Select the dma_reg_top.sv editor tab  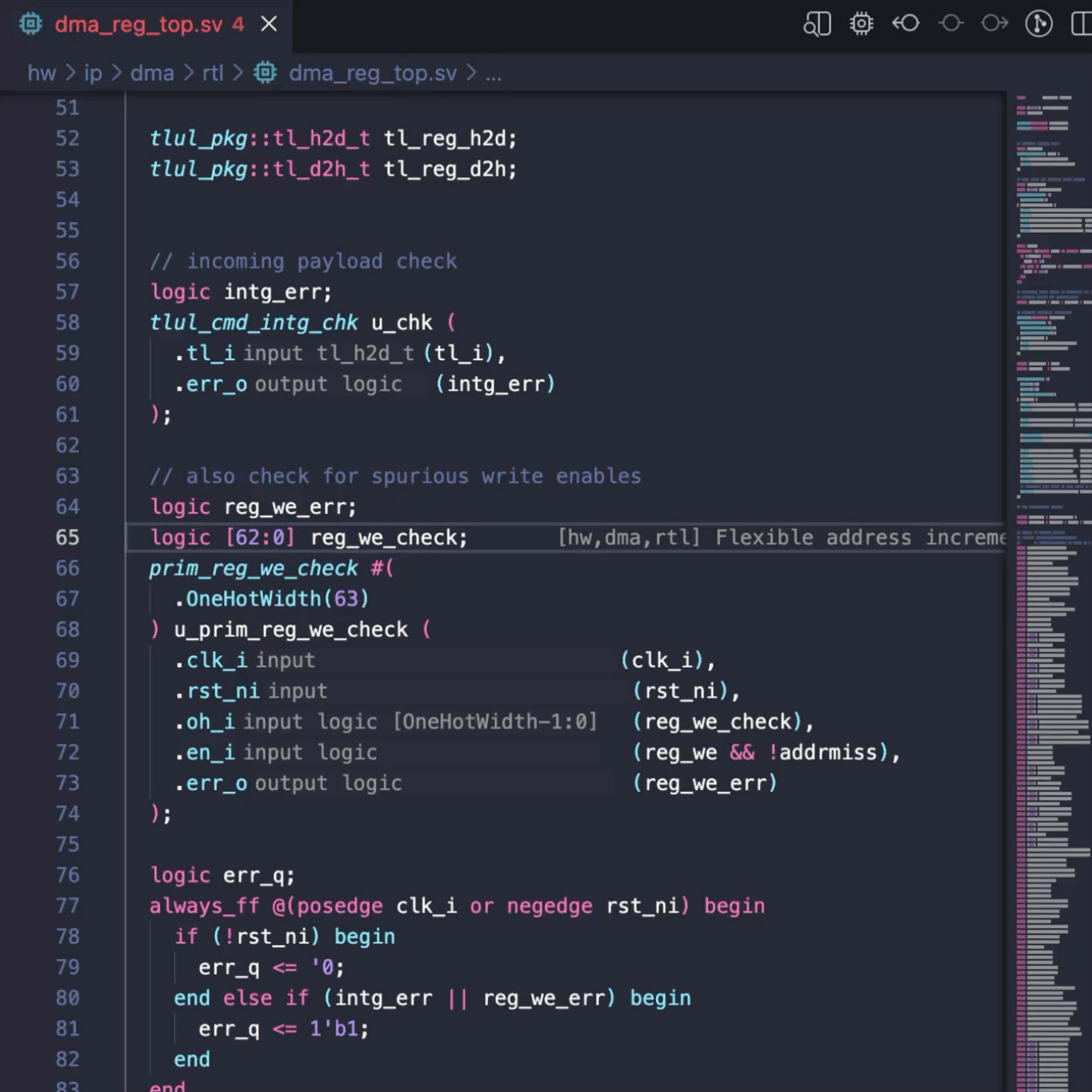(138, 24)
